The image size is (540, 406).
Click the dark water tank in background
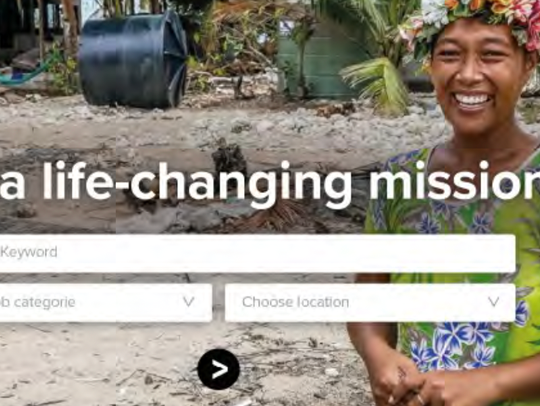[x=133, y=60]
